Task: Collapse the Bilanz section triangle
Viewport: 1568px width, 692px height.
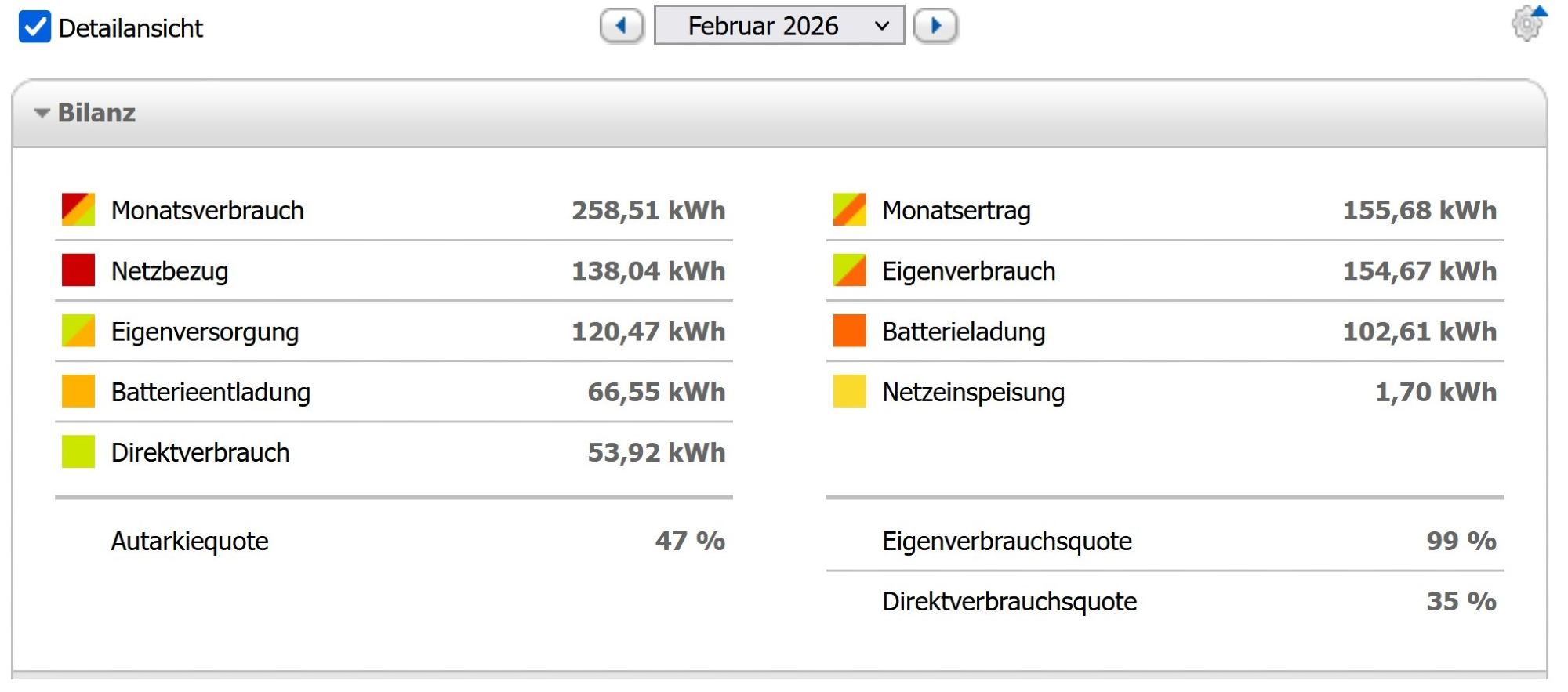Action: tap(42, 114)
